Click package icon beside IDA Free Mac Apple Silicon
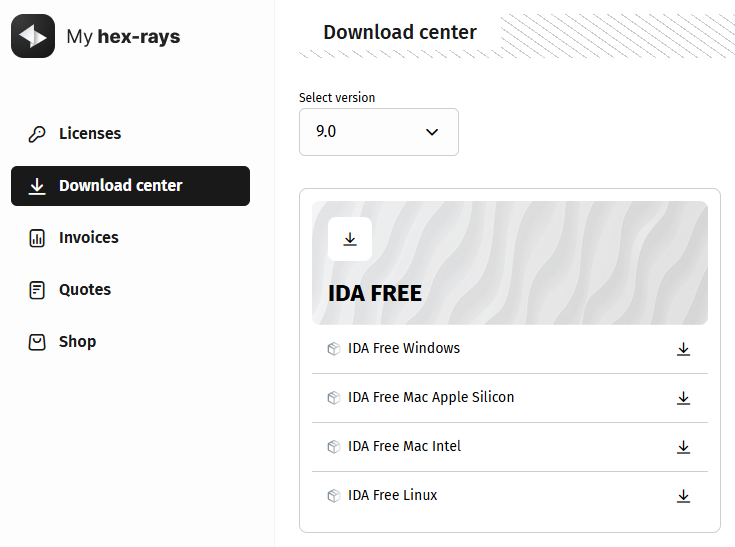This screenshot has height=547, width=735. coord(334,398)
